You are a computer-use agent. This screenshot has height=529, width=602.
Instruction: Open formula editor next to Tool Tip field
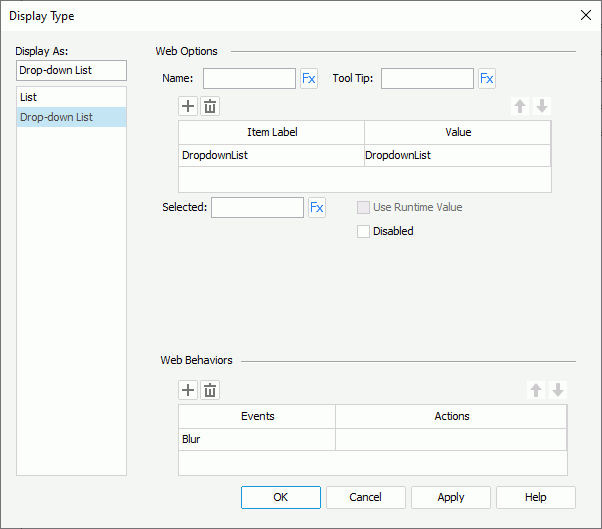point(487,79)
